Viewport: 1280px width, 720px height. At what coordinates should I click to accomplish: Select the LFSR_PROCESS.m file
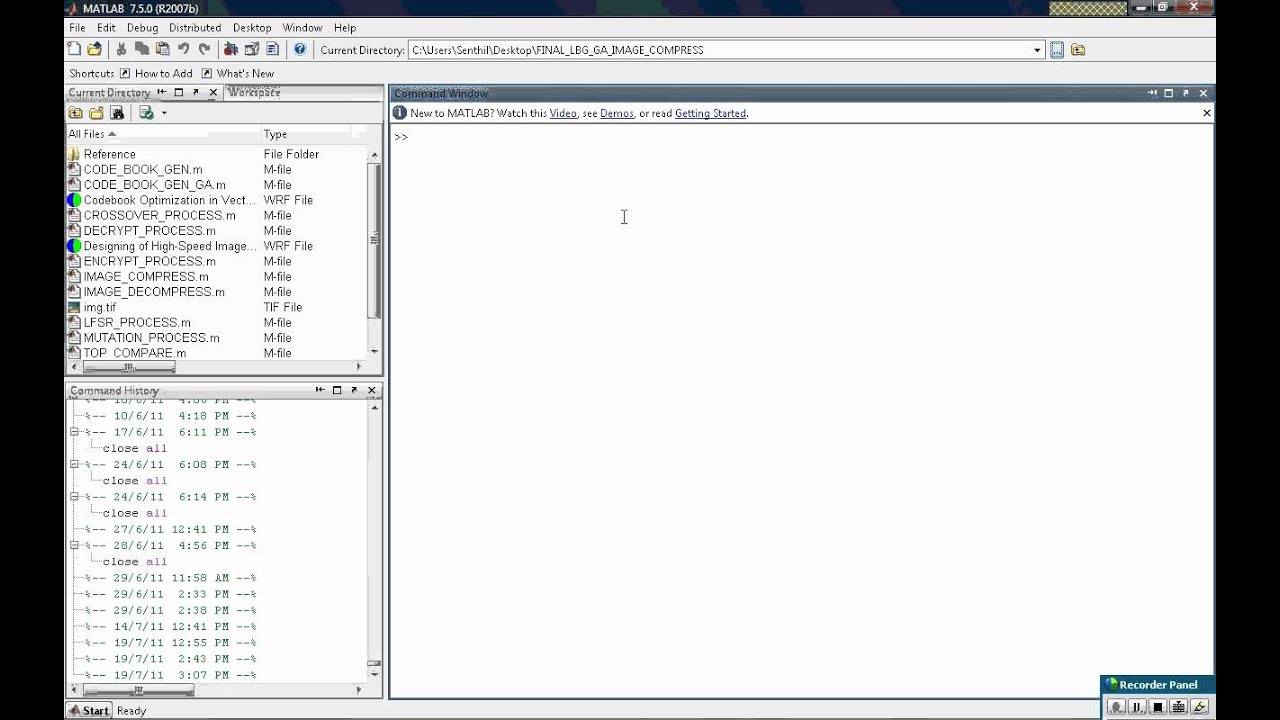pyautogui.click(x=137, y=323)
